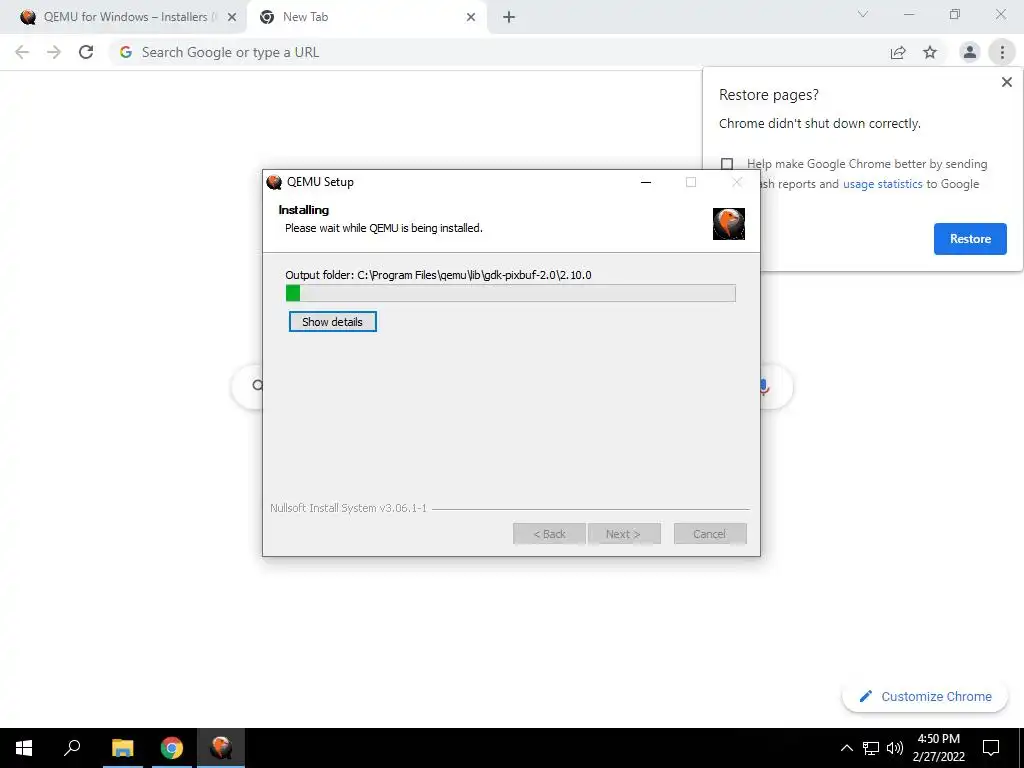Click 'Nullsoft Install System v3.06.1-1' text
This screenshot has height=768, width=1024.
pos(349,508)
